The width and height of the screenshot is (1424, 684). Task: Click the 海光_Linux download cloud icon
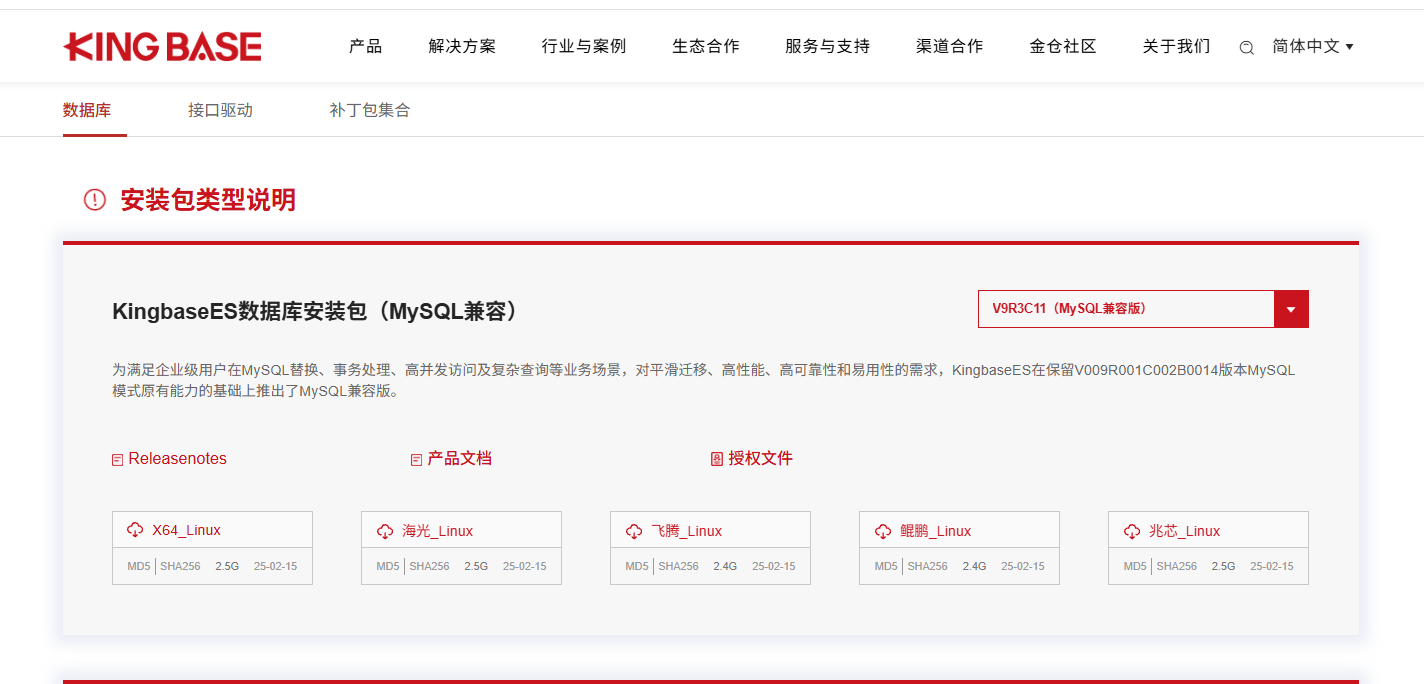[x=385, y=531]
